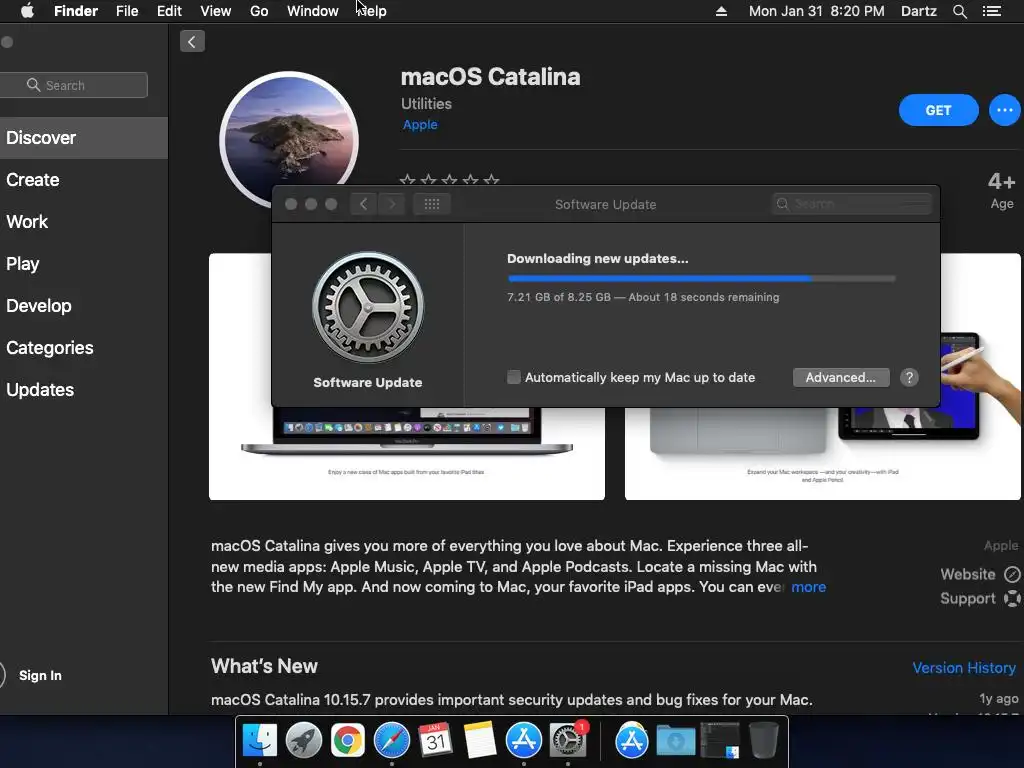
Task: Click Software Update back arrow
Action: pos(363,204)
